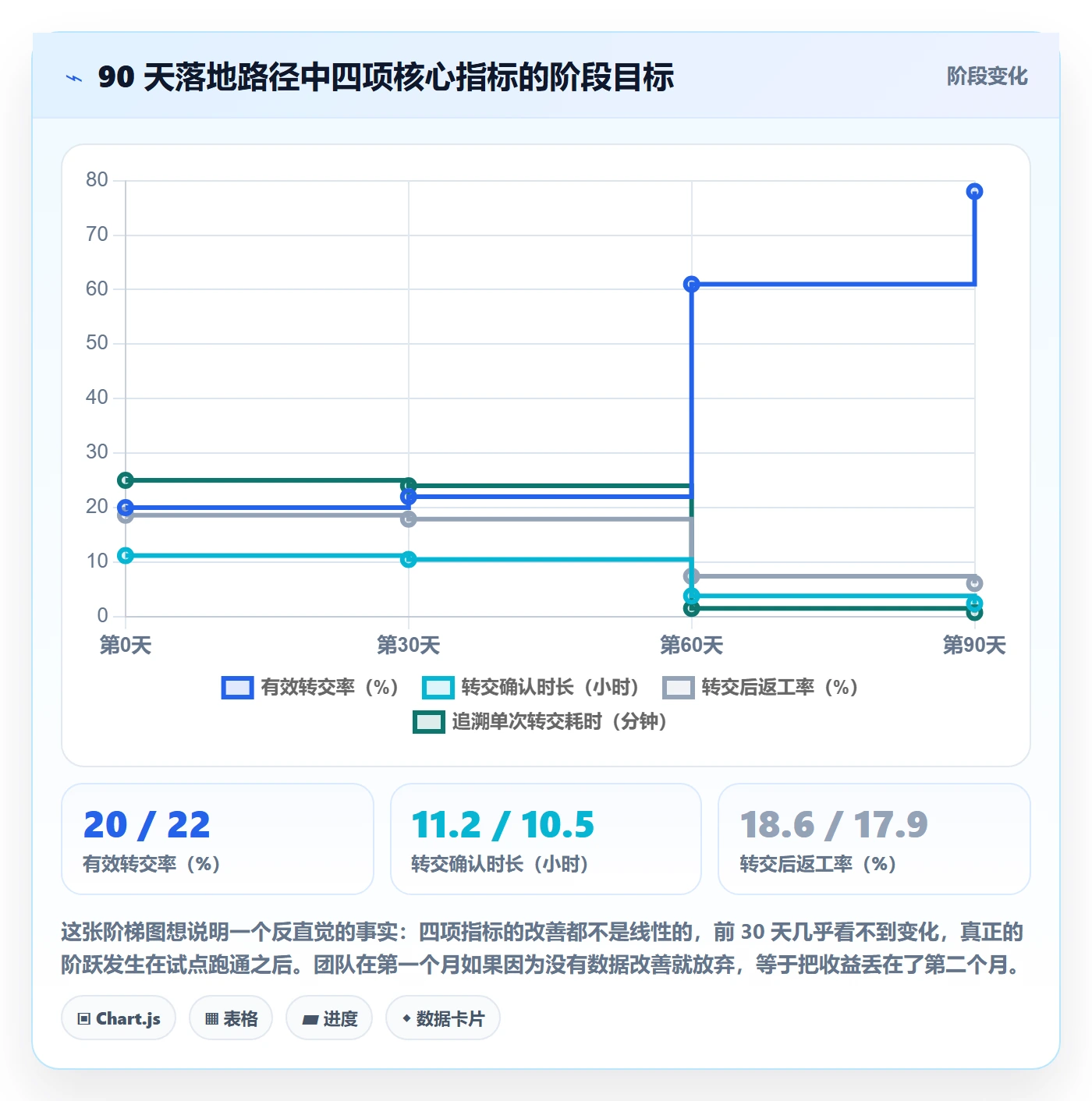Select the gray point at 第30天 near 18
Image resolution: width=1092 pixels, height=1101 pixels.
click(x=409, y=519)
